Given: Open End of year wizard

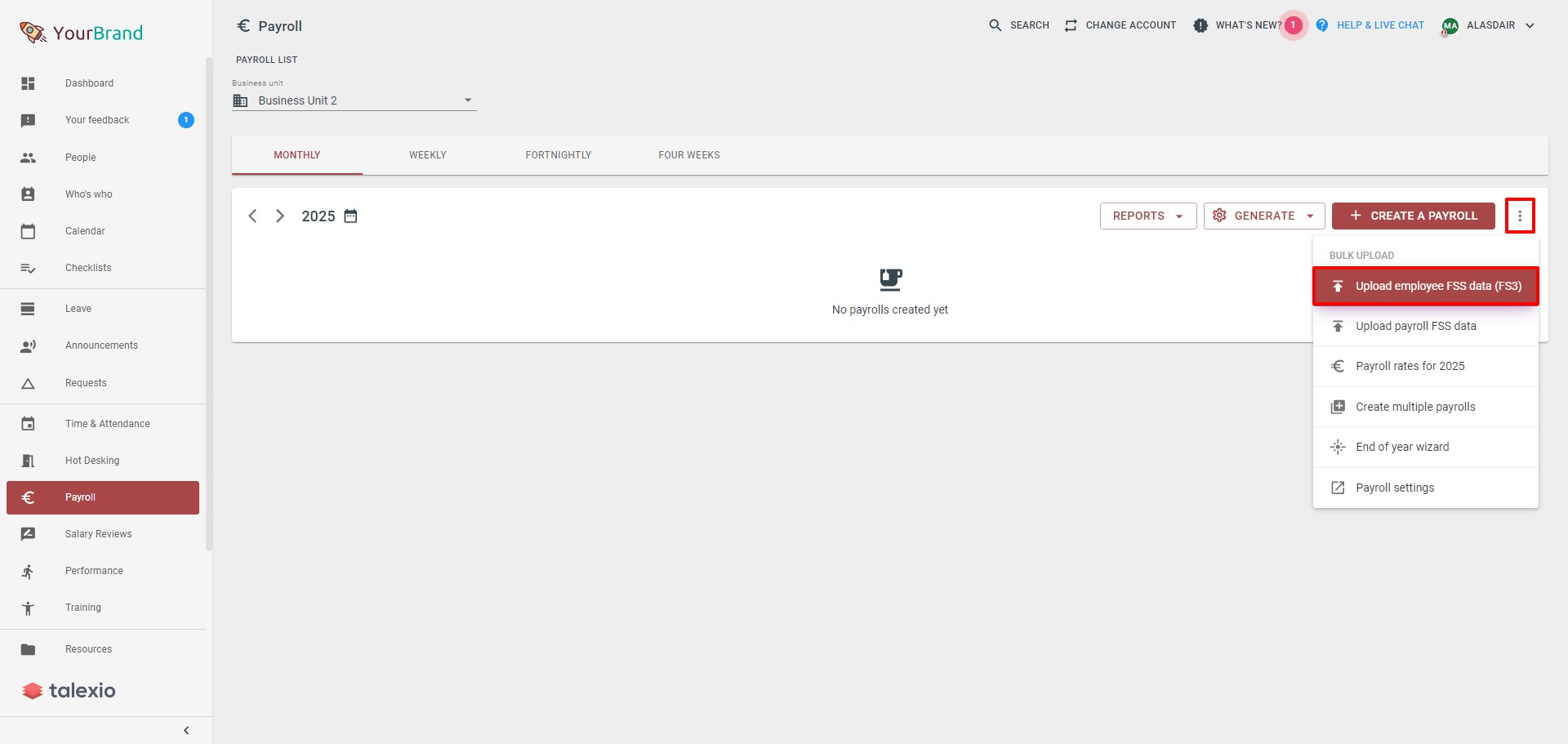Looking at the screenshot, I should tap(1426, 447).
